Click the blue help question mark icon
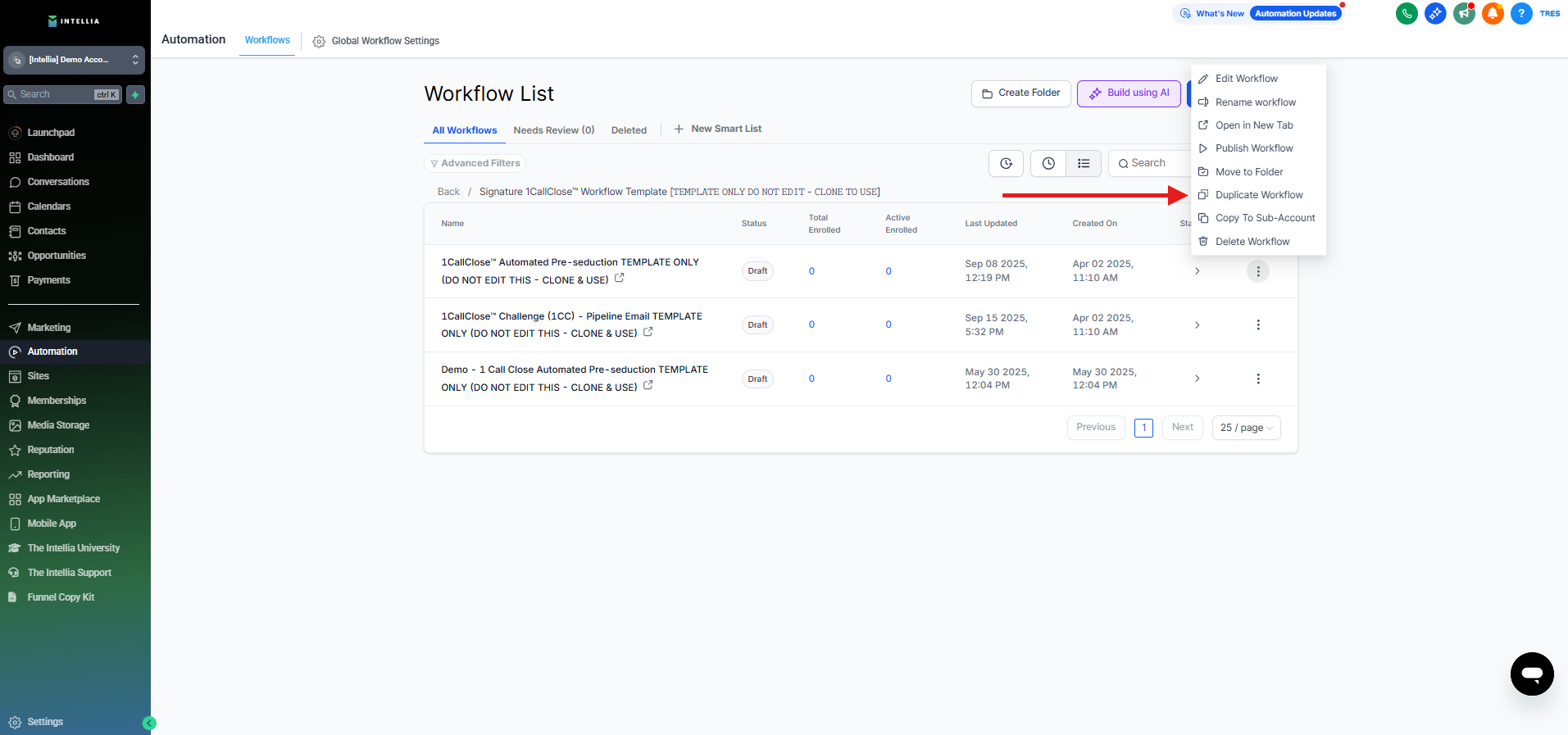Viewport: 1568px width, 735px height. click(x=1521, y=13)
